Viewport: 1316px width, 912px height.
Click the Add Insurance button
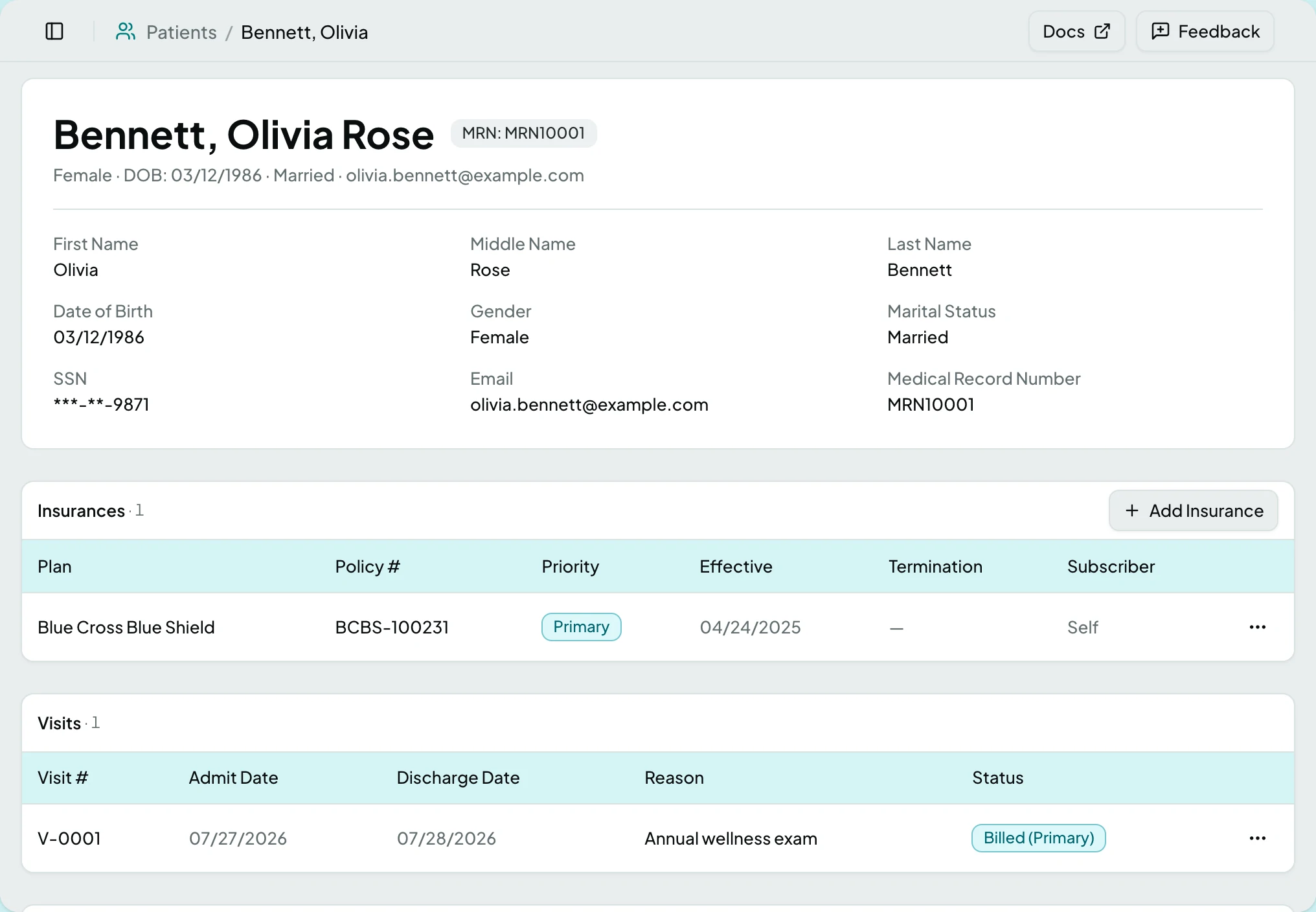tap(1194, 510)
